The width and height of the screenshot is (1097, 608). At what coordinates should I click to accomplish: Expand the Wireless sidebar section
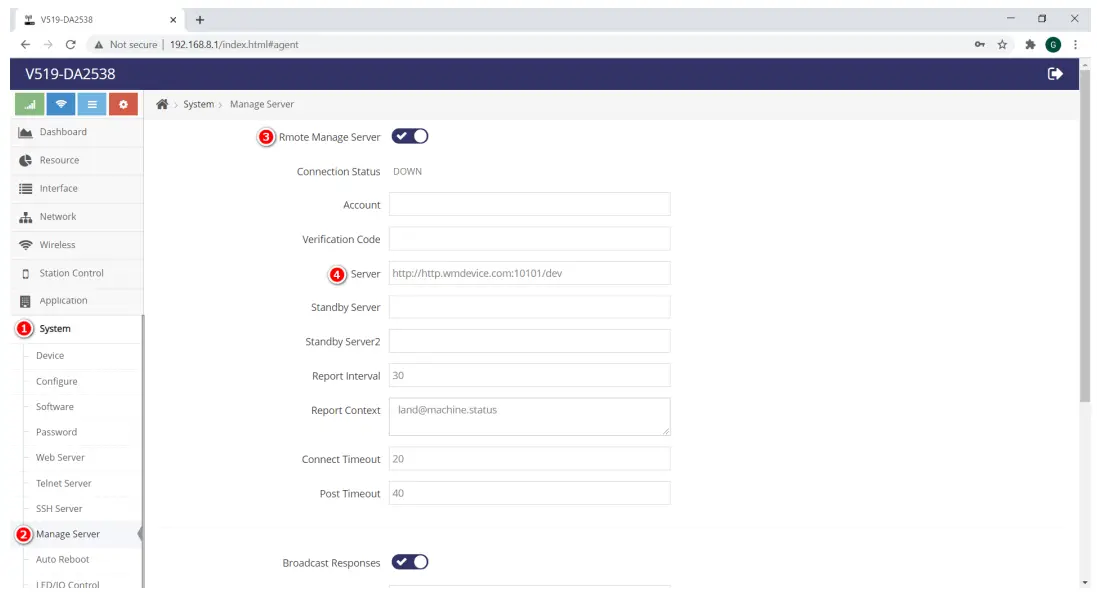pos(77,245)
